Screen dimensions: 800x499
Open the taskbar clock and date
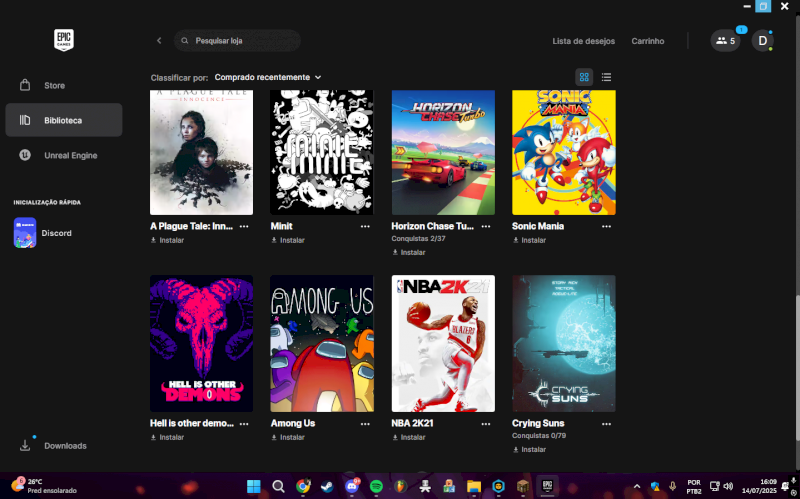point(759,486)
